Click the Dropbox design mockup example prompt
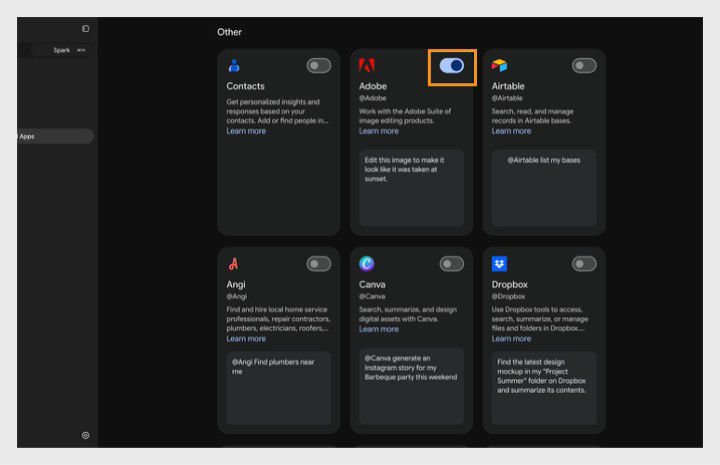 544,388
